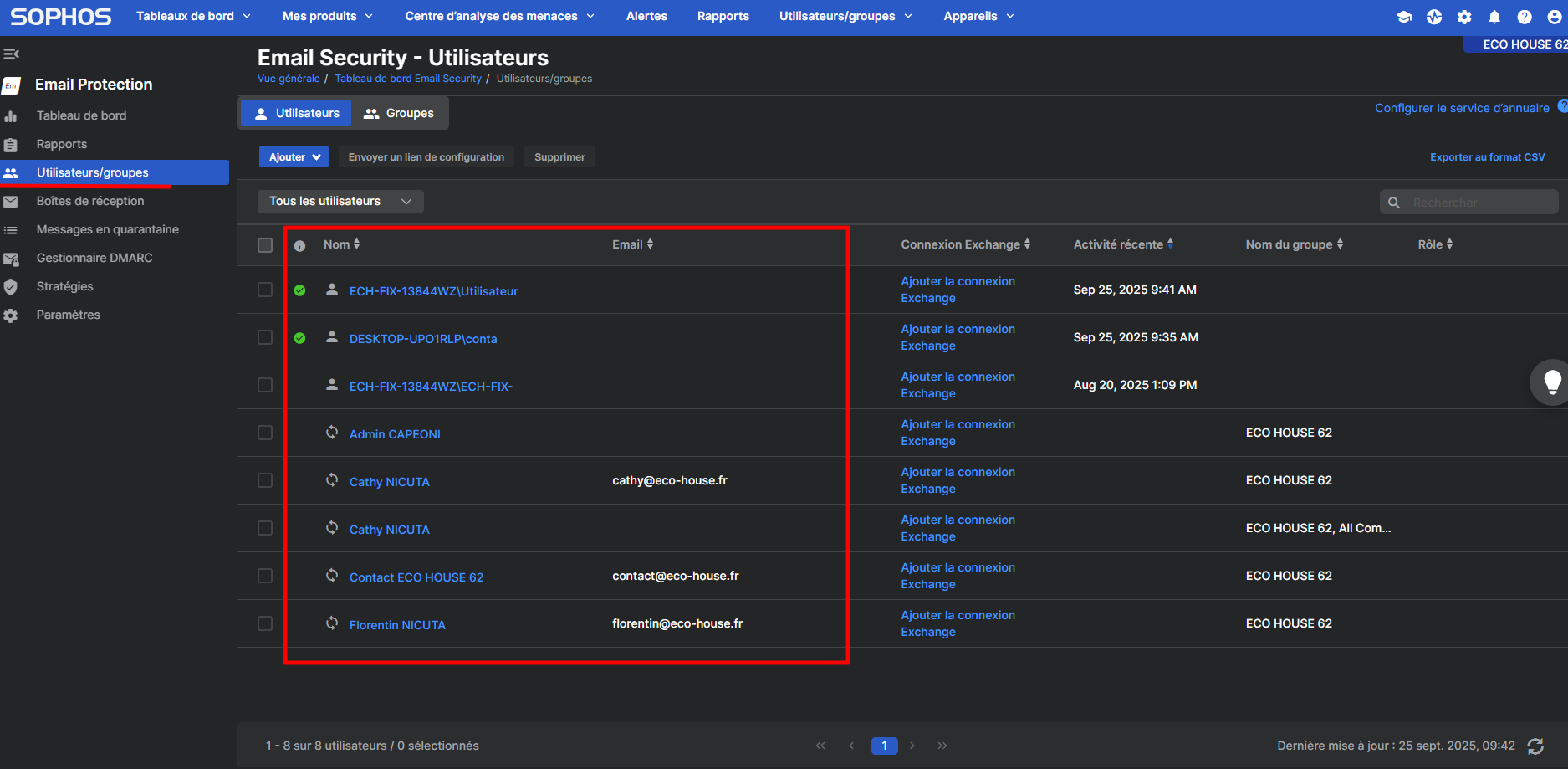Open the Gestionnaire DMARC icon
This screenshot has width=1568, height=769.
tap(11, 259)
